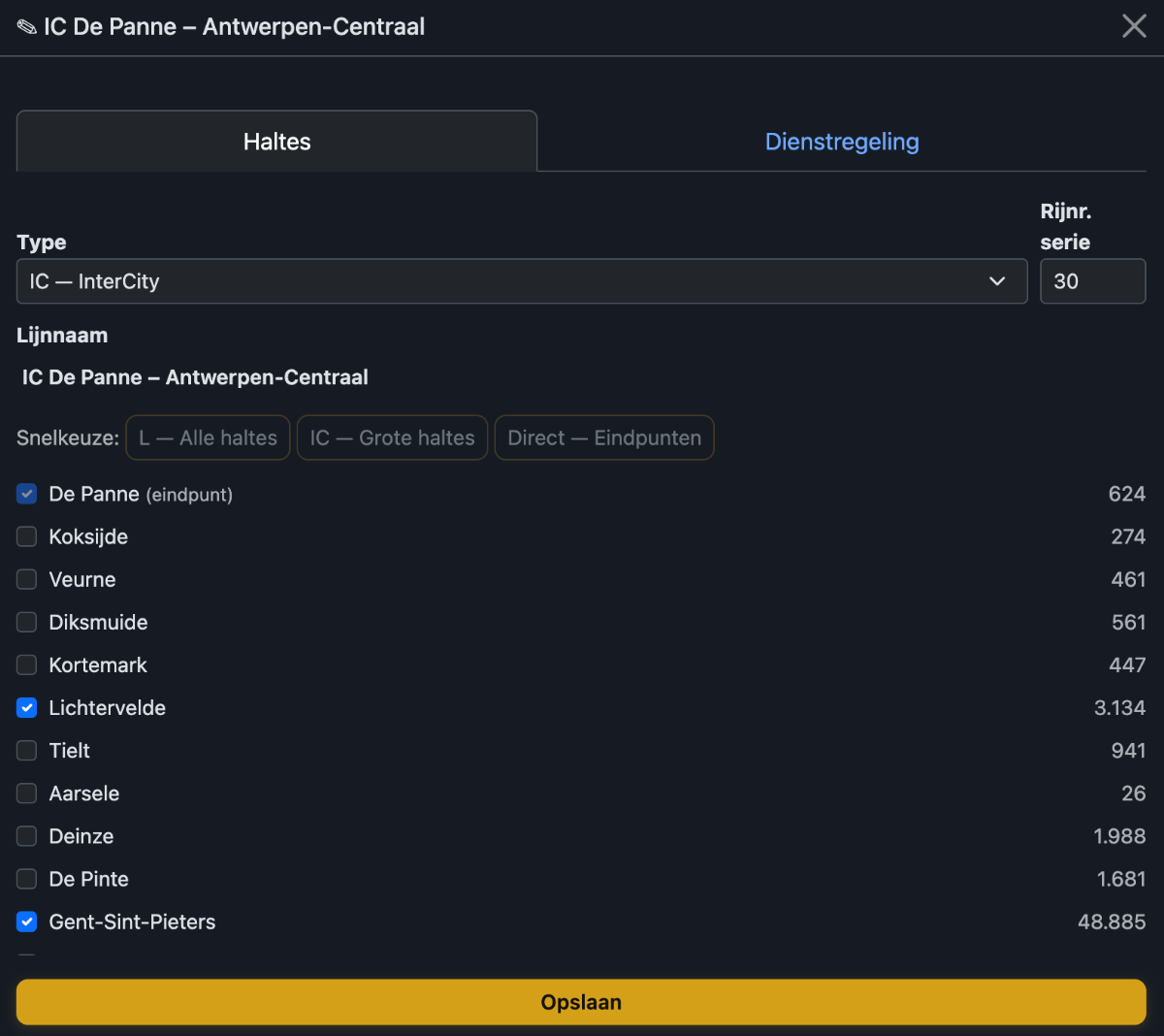Tick the Veurne stop checkbox
This screenshot has height=1036, width=1164.
click(x=27, y=579)
